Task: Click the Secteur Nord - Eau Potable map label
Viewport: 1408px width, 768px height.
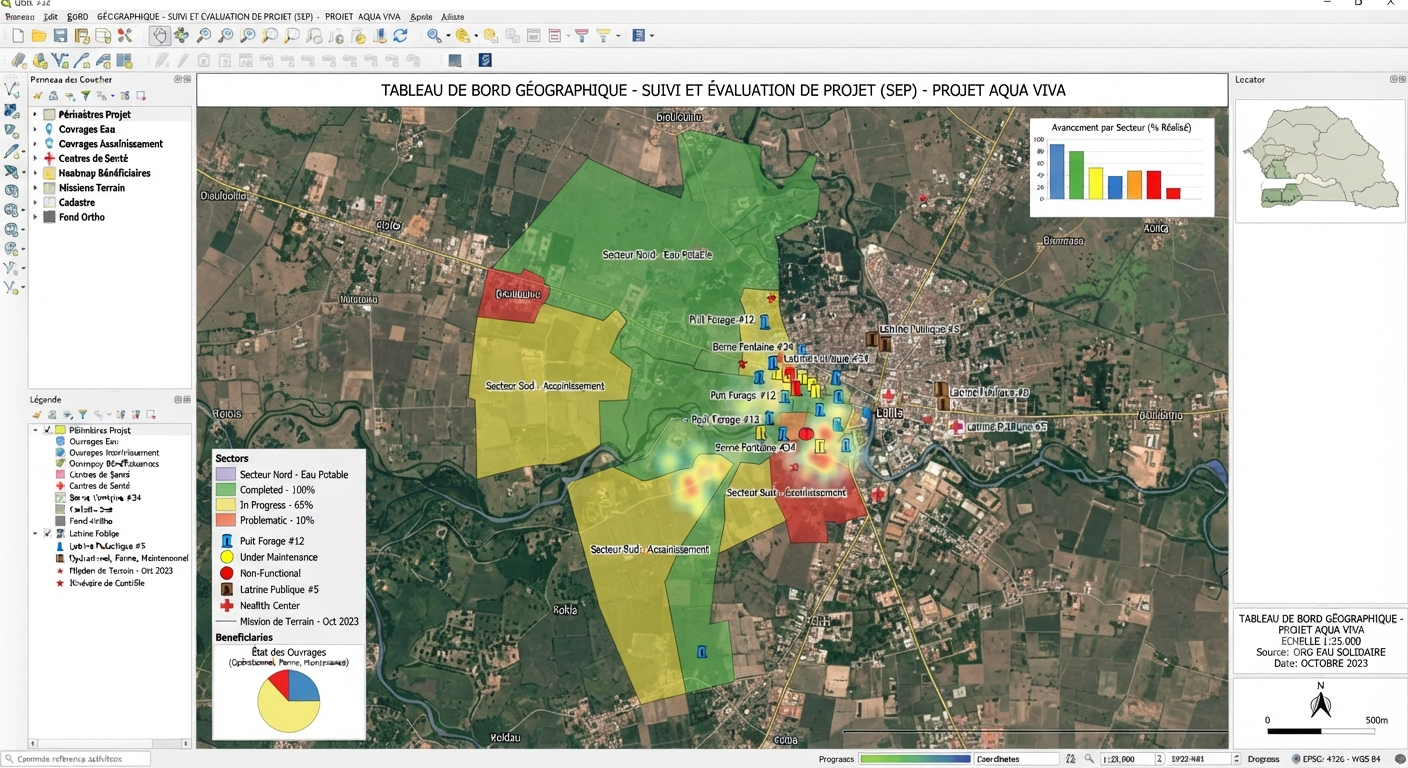Action: tap(657, 255)
